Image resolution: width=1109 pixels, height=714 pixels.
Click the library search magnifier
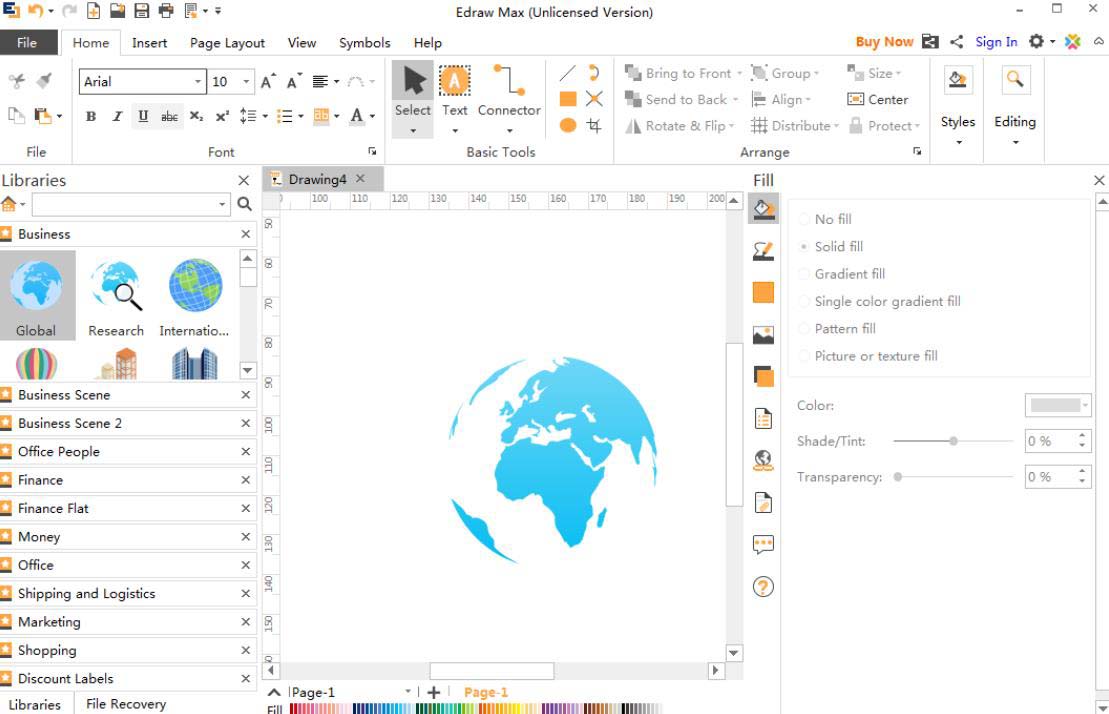[x=244, y=204]
